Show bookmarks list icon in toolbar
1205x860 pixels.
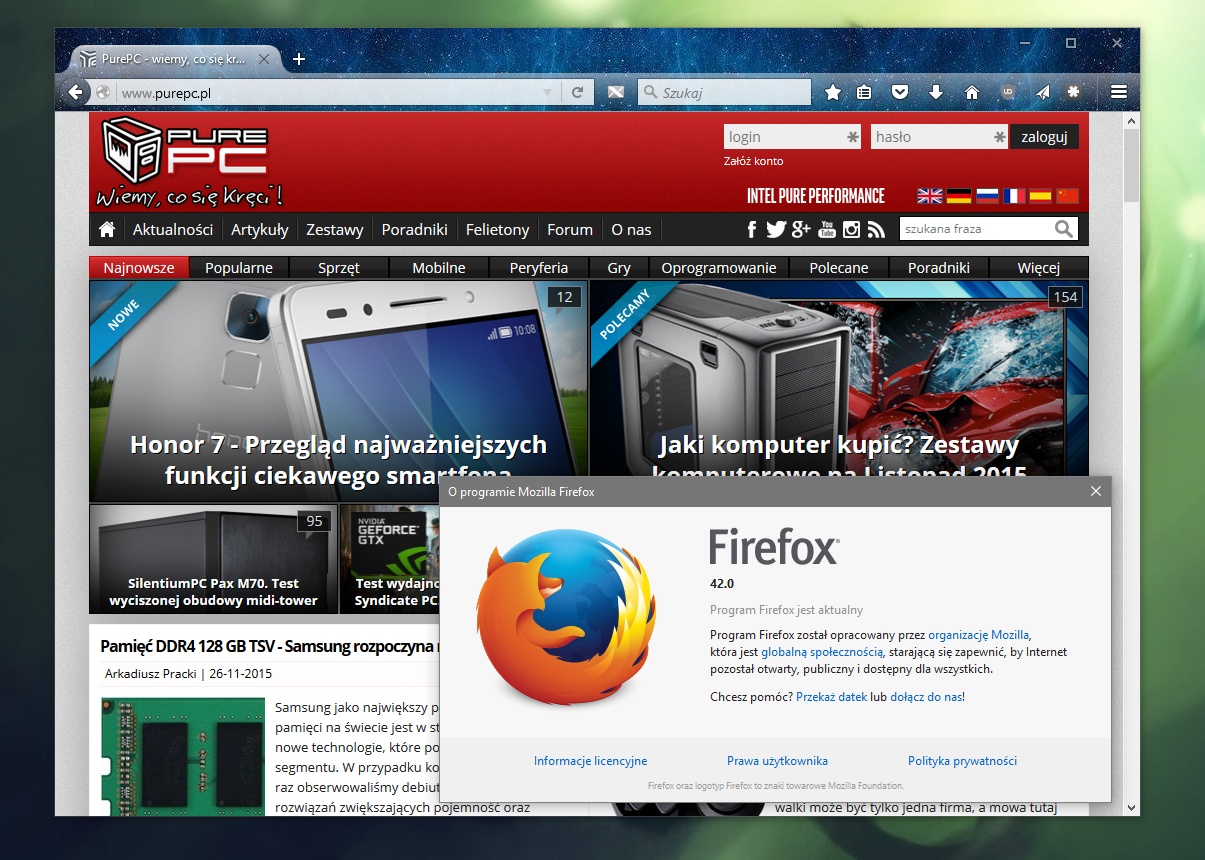click(x=865, y=92)
